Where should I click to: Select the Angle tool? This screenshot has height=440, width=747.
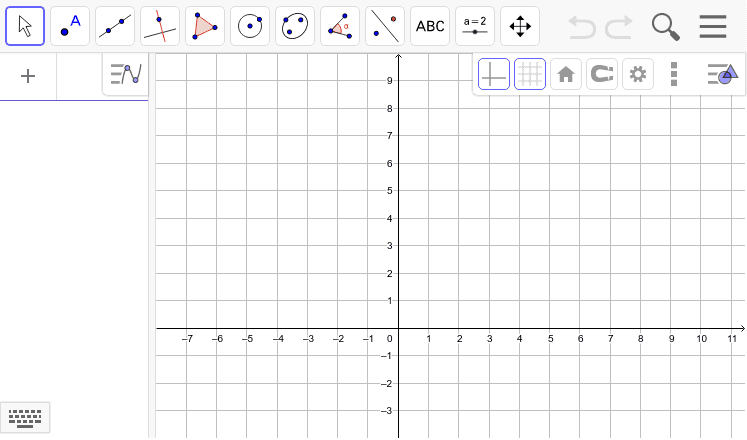pyautogui.click(x=340, y=26)
